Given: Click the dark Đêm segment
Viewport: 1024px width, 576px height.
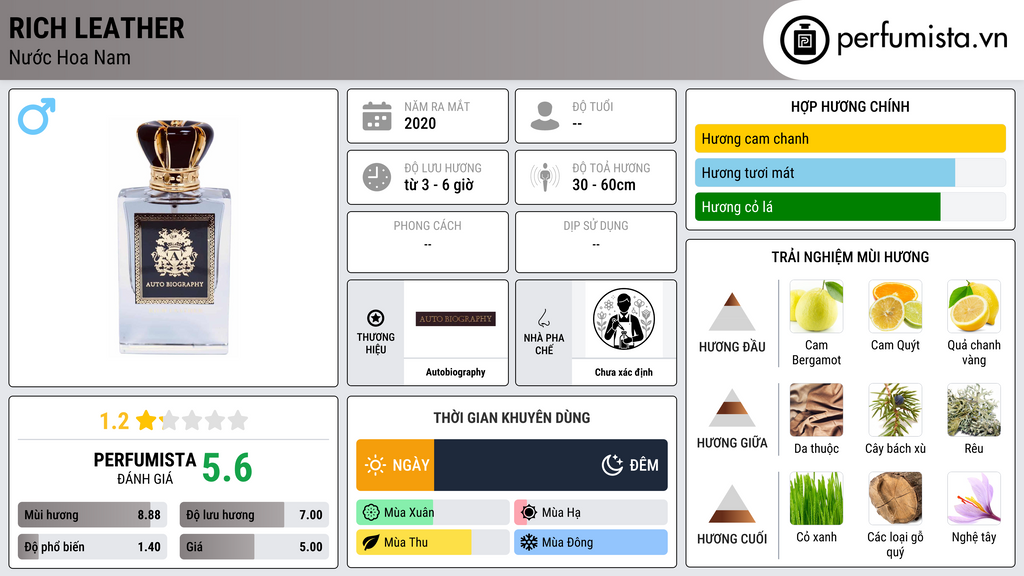Looking at the screenshot, I should coord(551,465).
